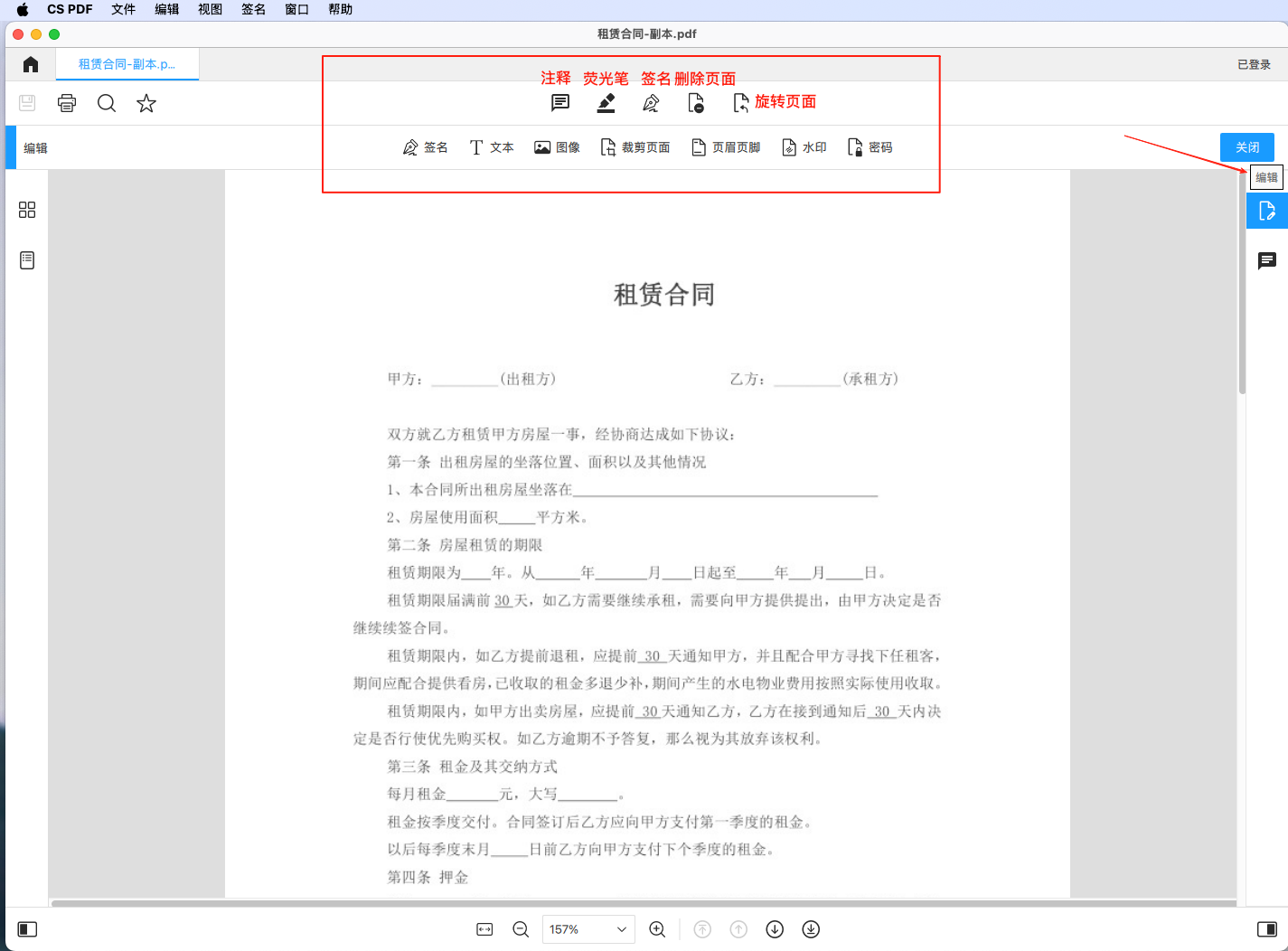The width and height of the screenshot is (1288, 951).
Task: Add signature via 签名 edit tool
Action: [x=425, y=147]
